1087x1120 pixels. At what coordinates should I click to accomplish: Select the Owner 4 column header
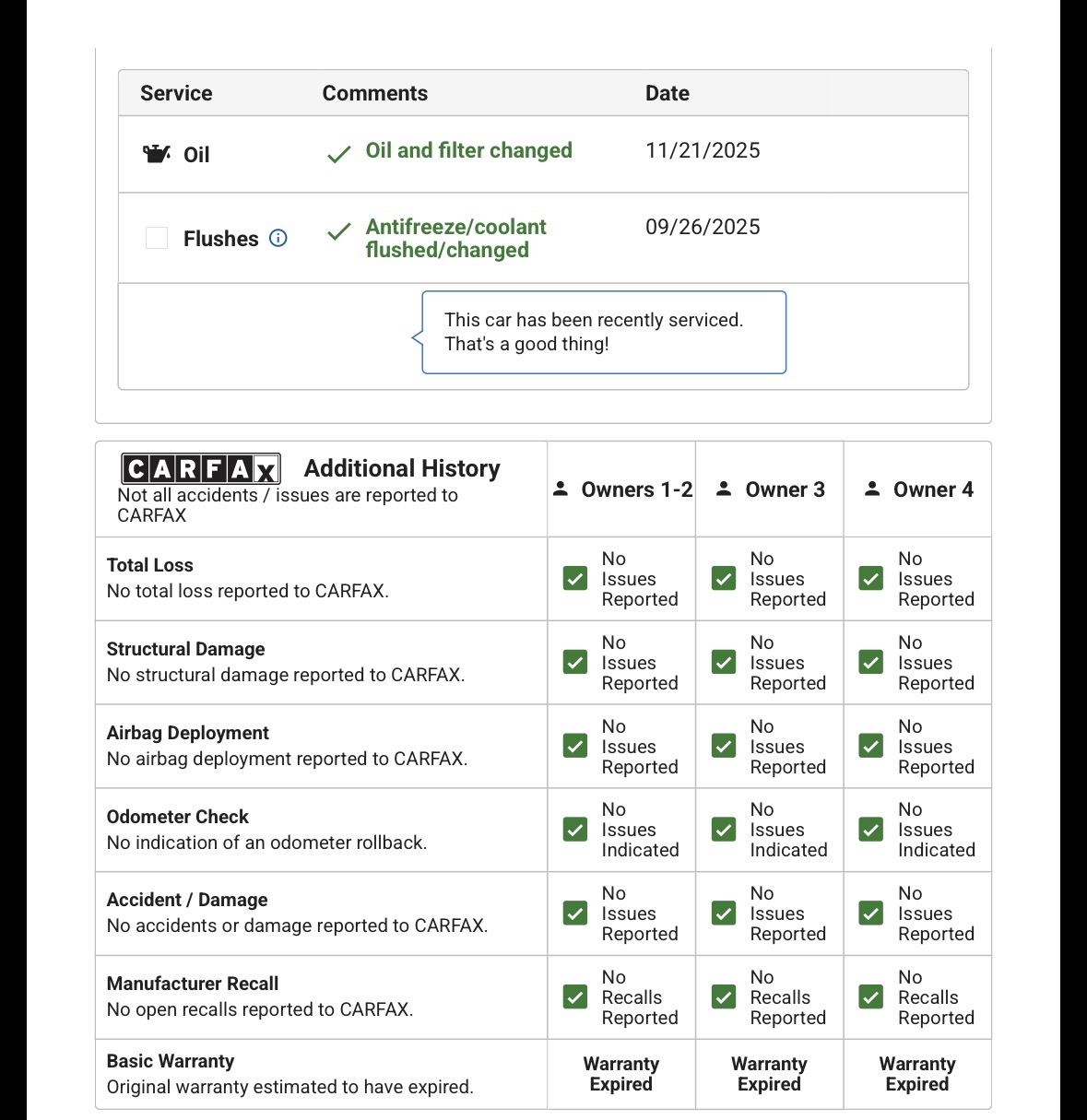coord(918,489)
